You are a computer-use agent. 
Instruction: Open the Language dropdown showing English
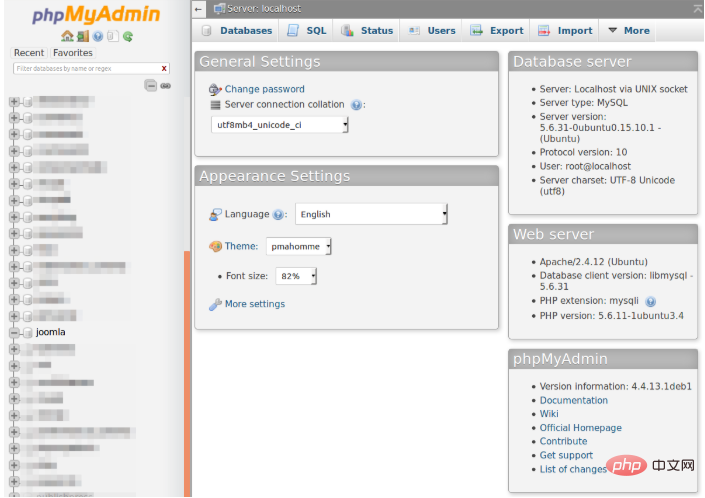click(371, 214)
